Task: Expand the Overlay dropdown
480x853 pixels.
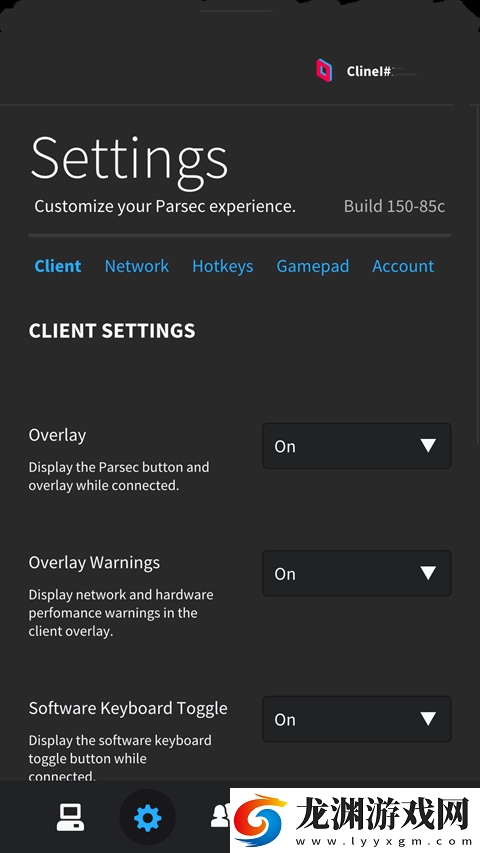Action: 357,446
